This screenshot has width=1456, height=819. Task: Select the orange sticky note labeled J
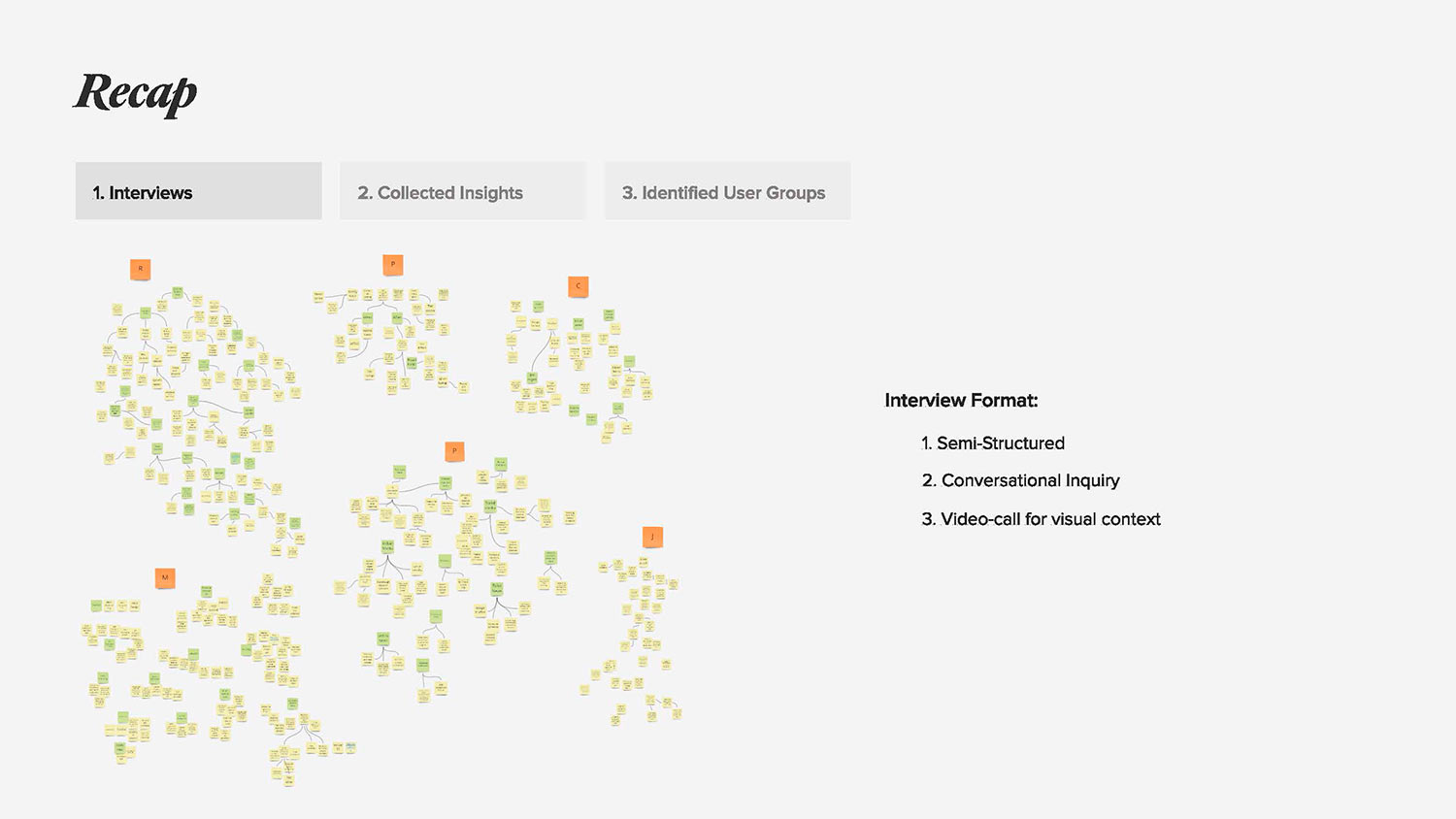[x=652, y=537]
